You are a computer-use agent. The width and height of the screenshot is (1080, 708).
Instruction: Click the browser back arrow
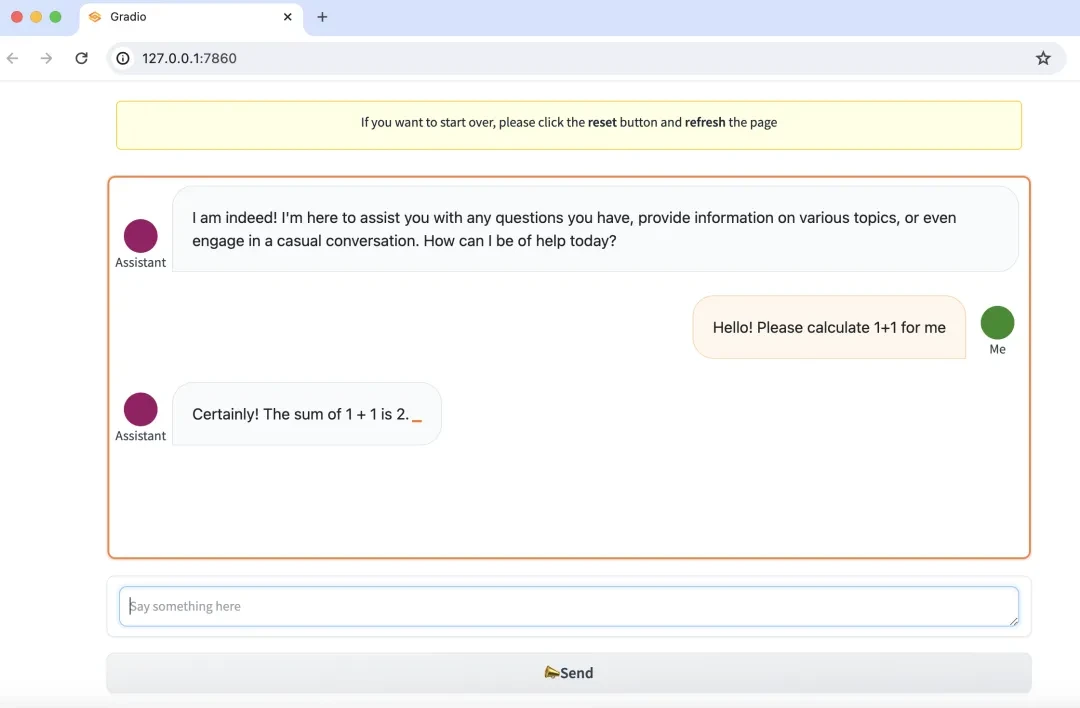tap(13, 58)
